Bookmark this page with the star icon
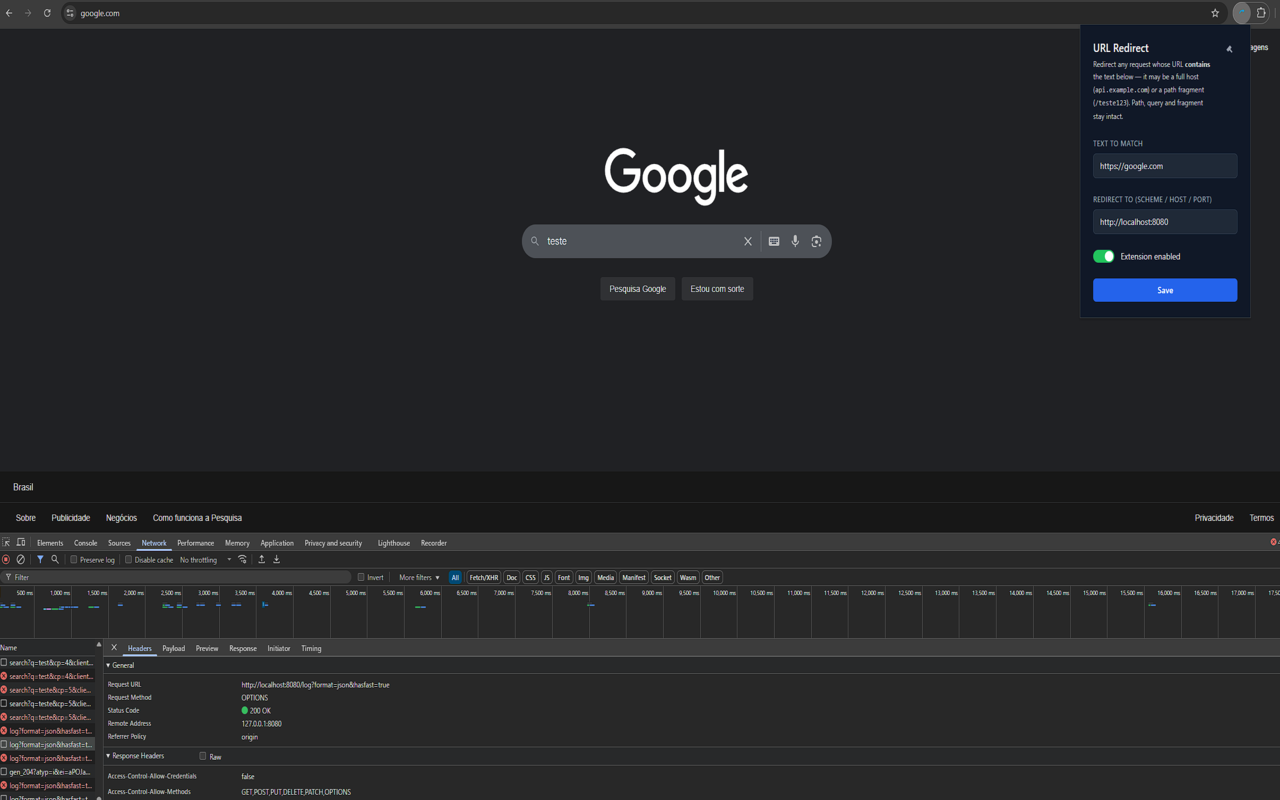 click(1215, 13)
